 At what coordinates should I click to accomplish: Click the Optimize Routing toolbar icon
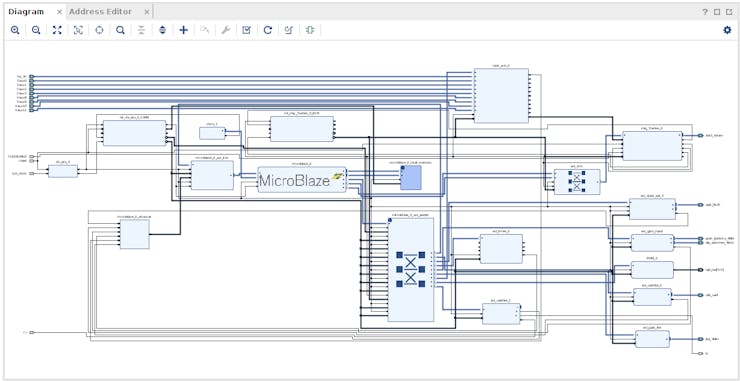(x=288, y=30)
